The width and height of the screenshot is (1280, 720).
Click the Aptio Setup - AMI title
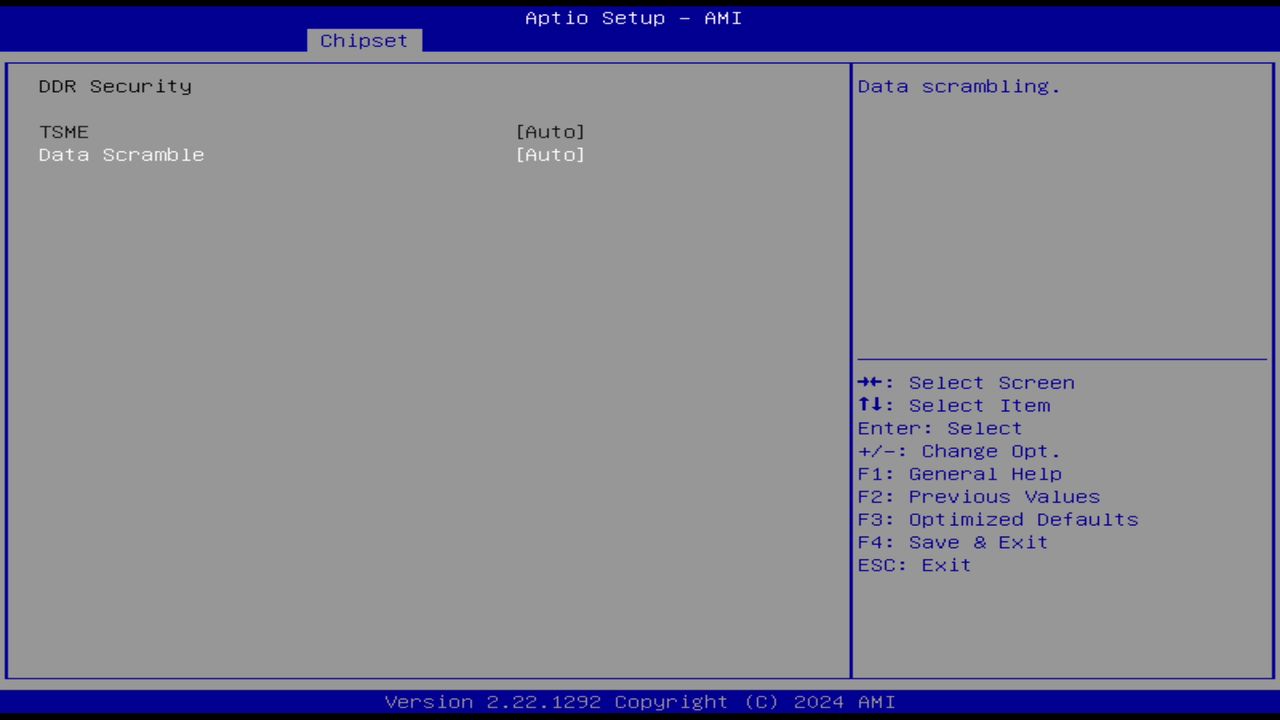(x=634, y=18)
